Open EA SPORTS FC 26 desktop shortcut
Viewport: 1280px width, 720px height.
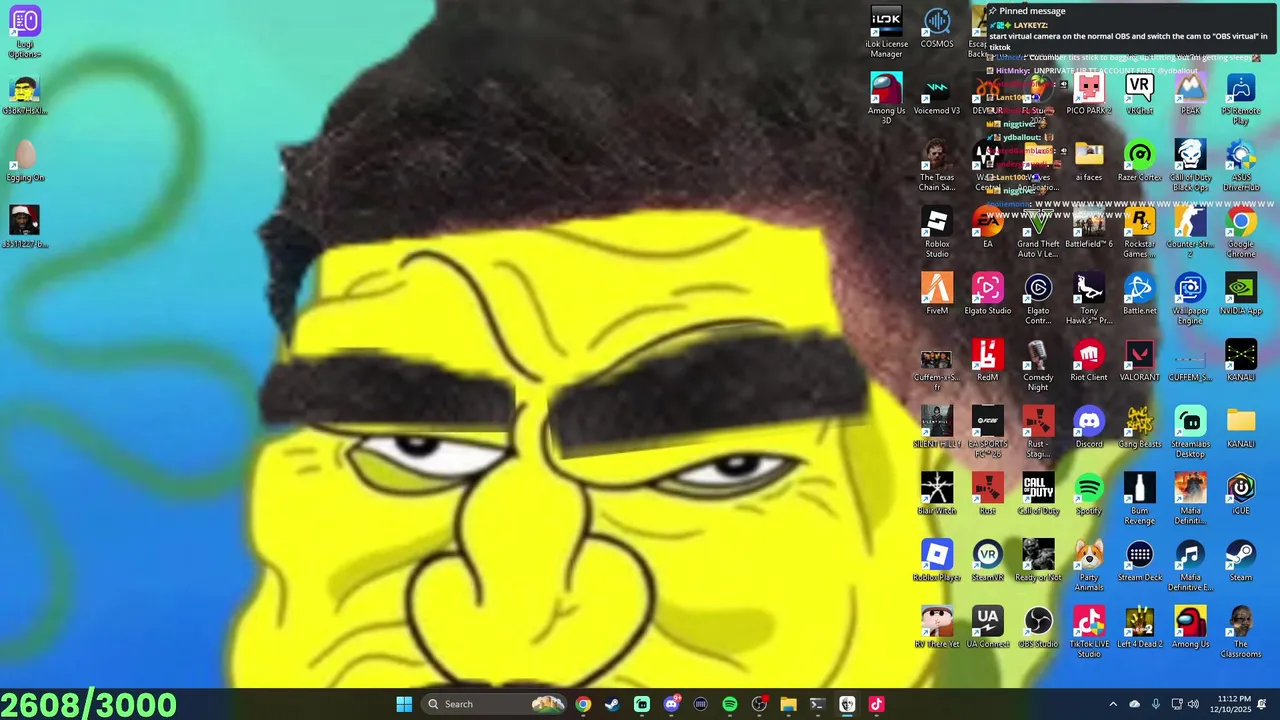[988, 433]
